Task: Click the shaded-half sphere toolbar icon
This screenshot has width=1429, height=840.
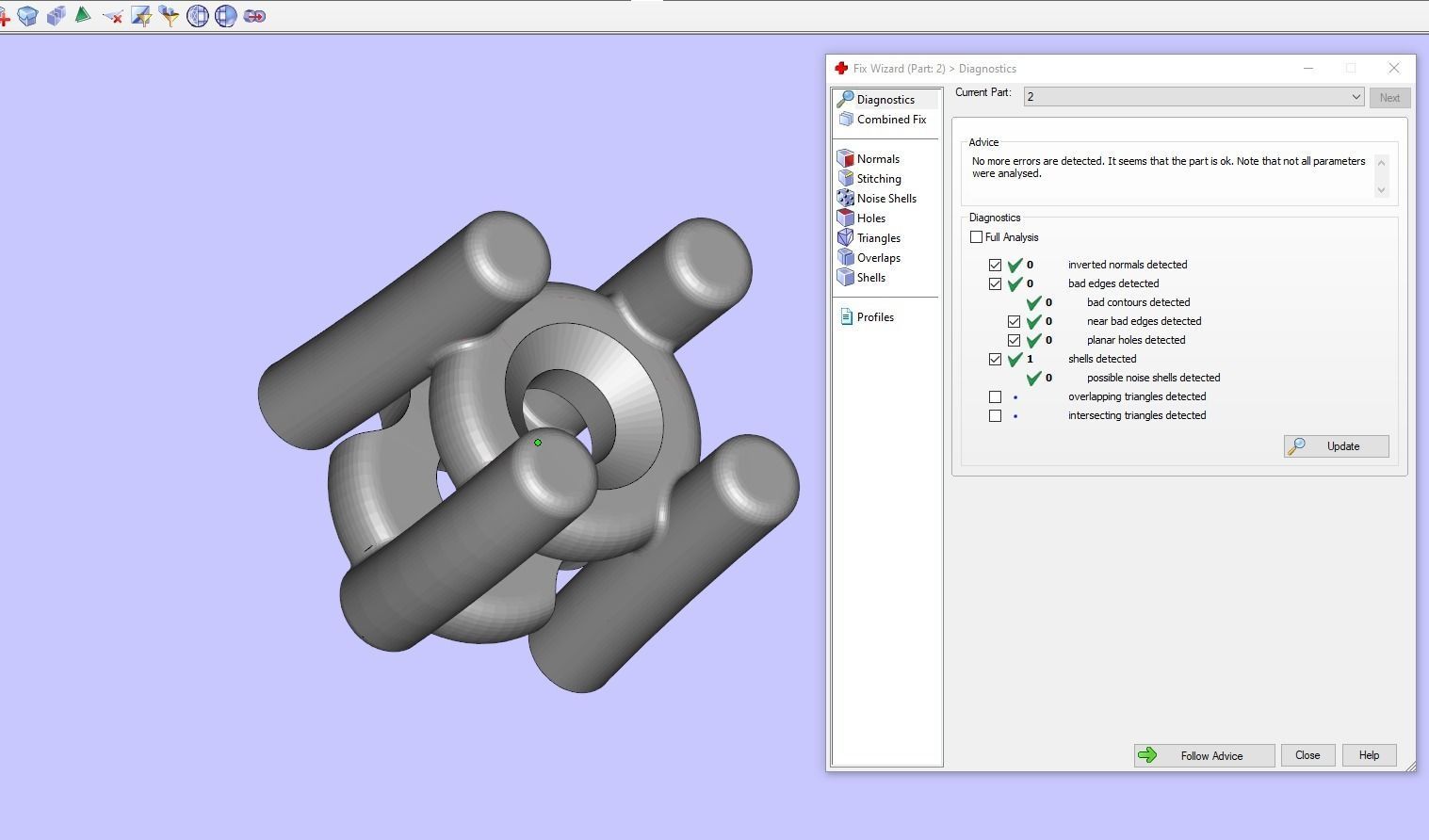Action: coord(225,16)
